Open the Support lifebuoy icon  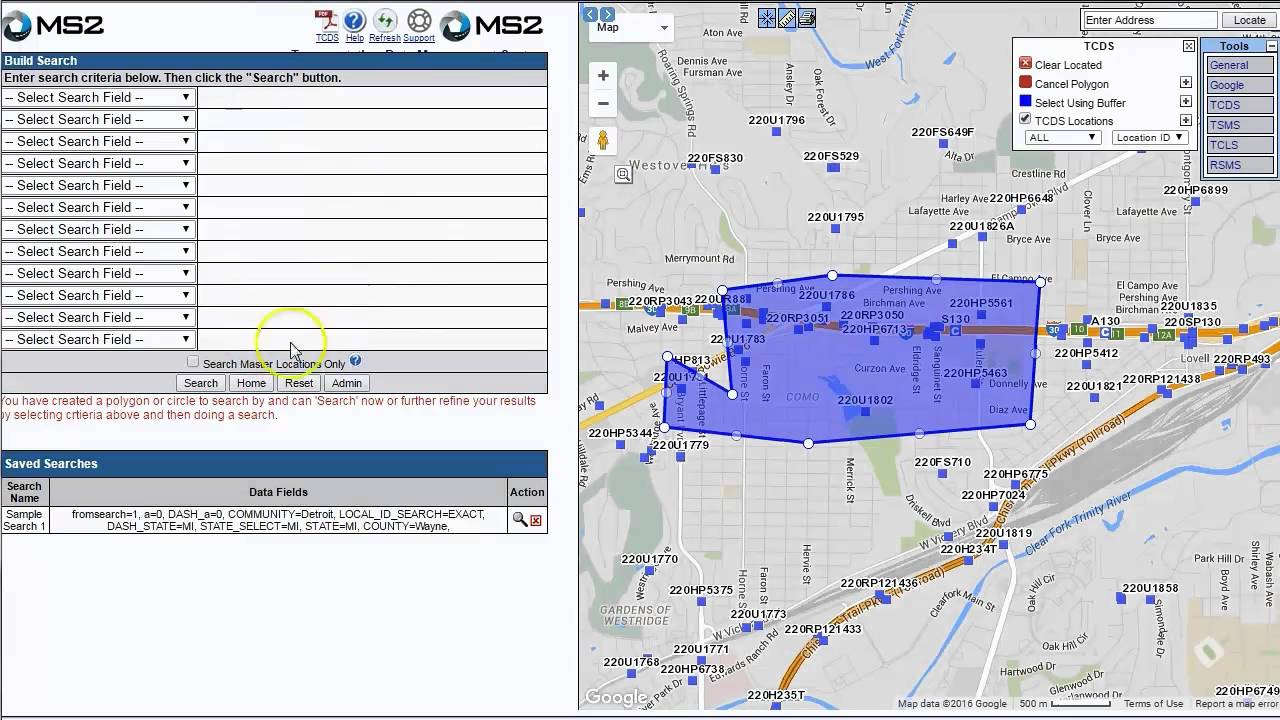pyautogui.click(x=419, y=20)
